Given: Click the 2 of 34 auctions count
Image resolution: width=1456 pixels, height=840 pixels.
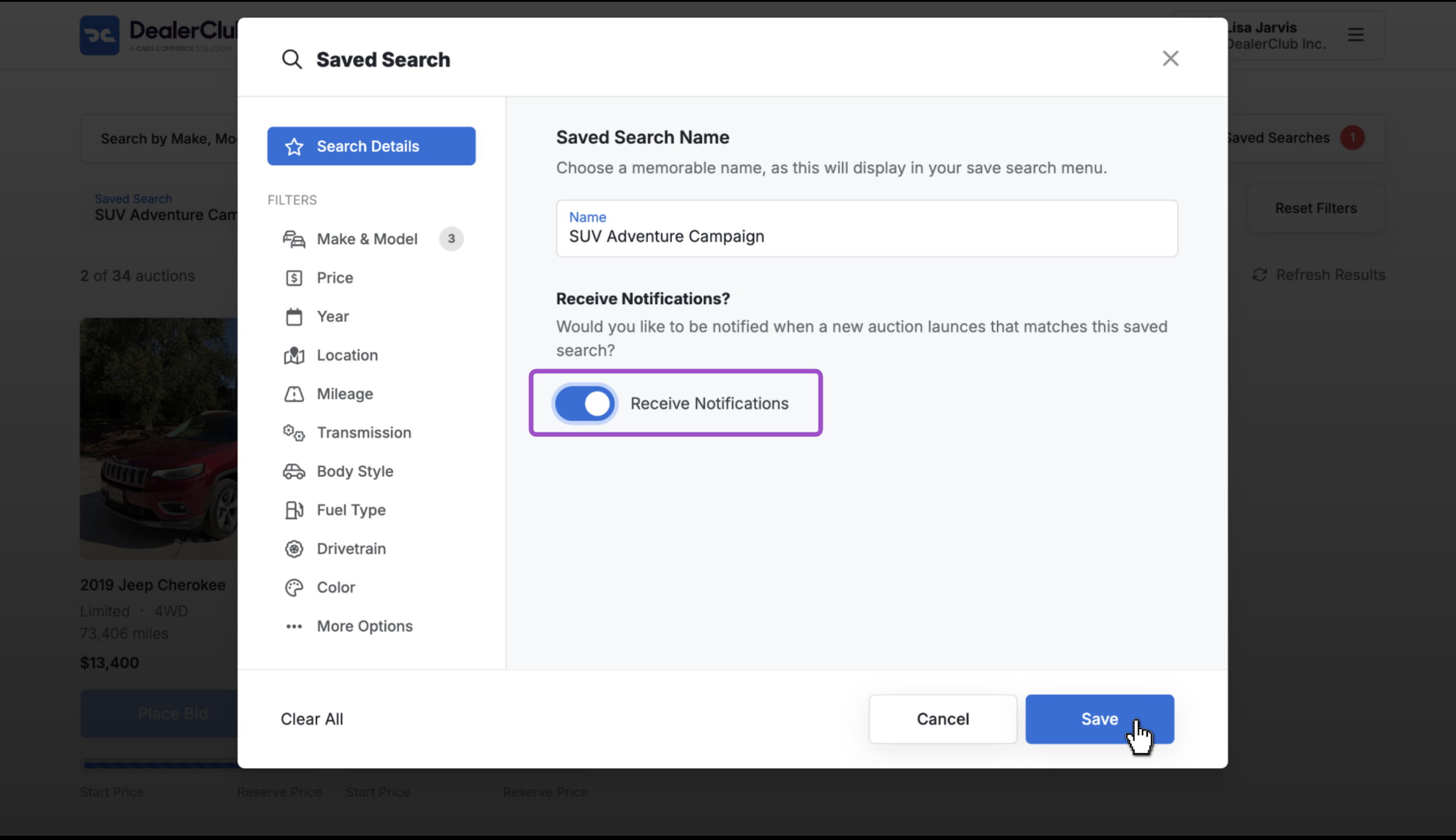Looking at the screenshot, I should (x=137, y=276).
